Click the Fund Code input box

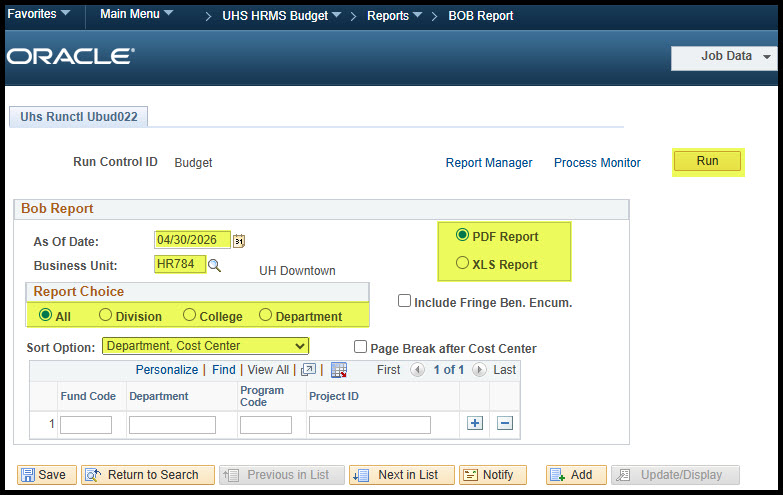coord(86,425)
